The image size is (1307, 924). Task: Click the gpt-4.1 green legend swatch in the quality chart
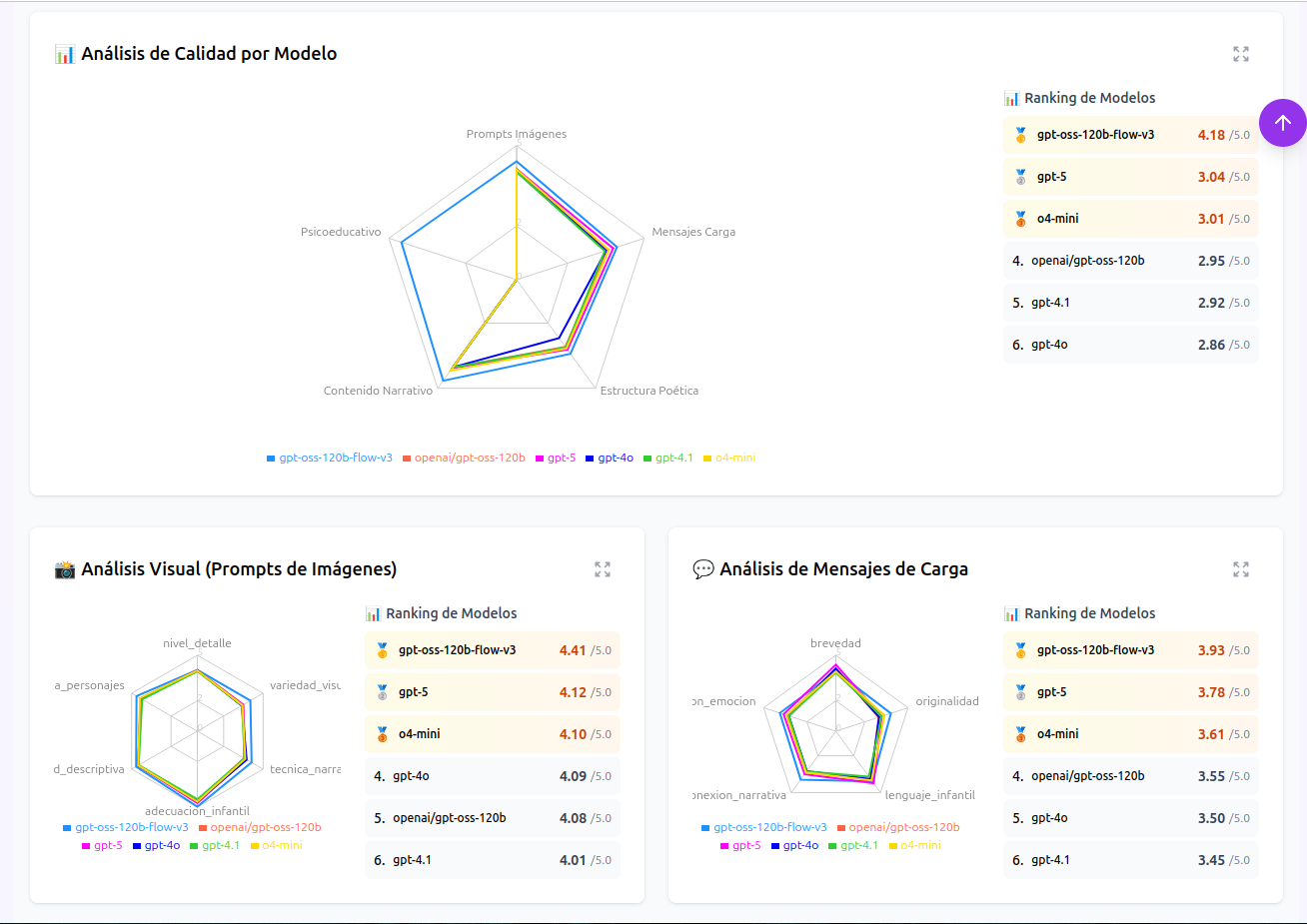pyautogui.click(x=648, y=459)
